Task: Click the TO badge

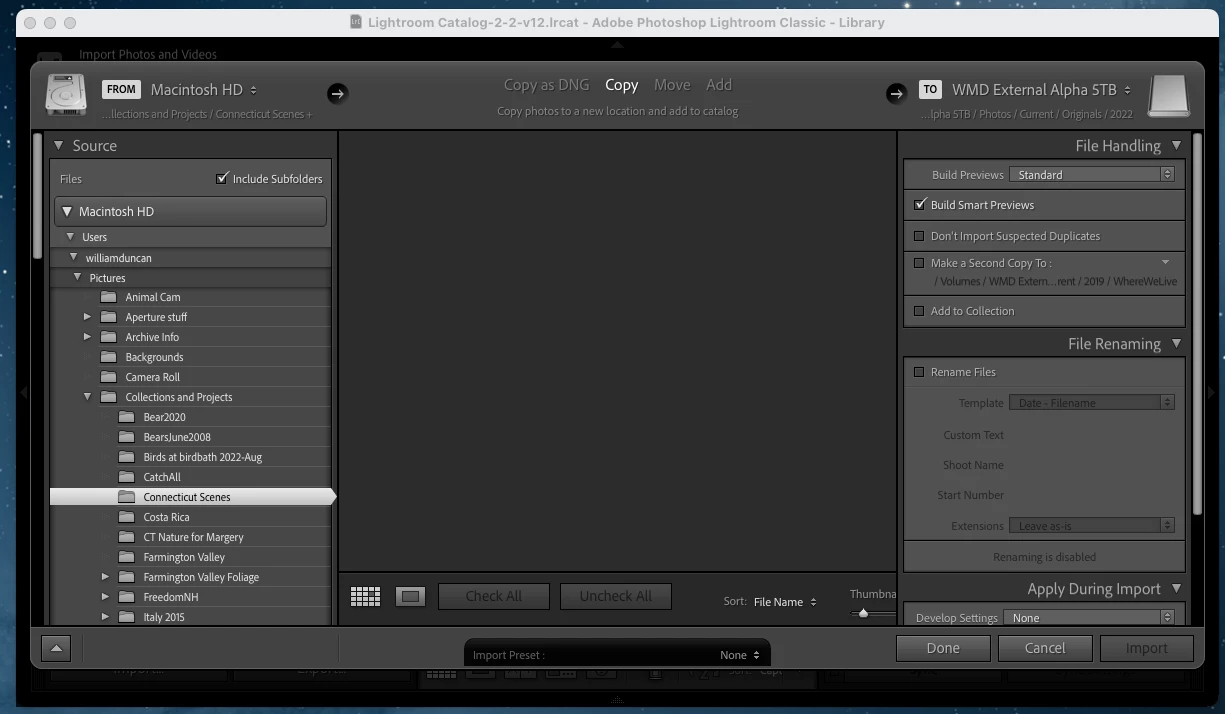Action: click(930, 89)
